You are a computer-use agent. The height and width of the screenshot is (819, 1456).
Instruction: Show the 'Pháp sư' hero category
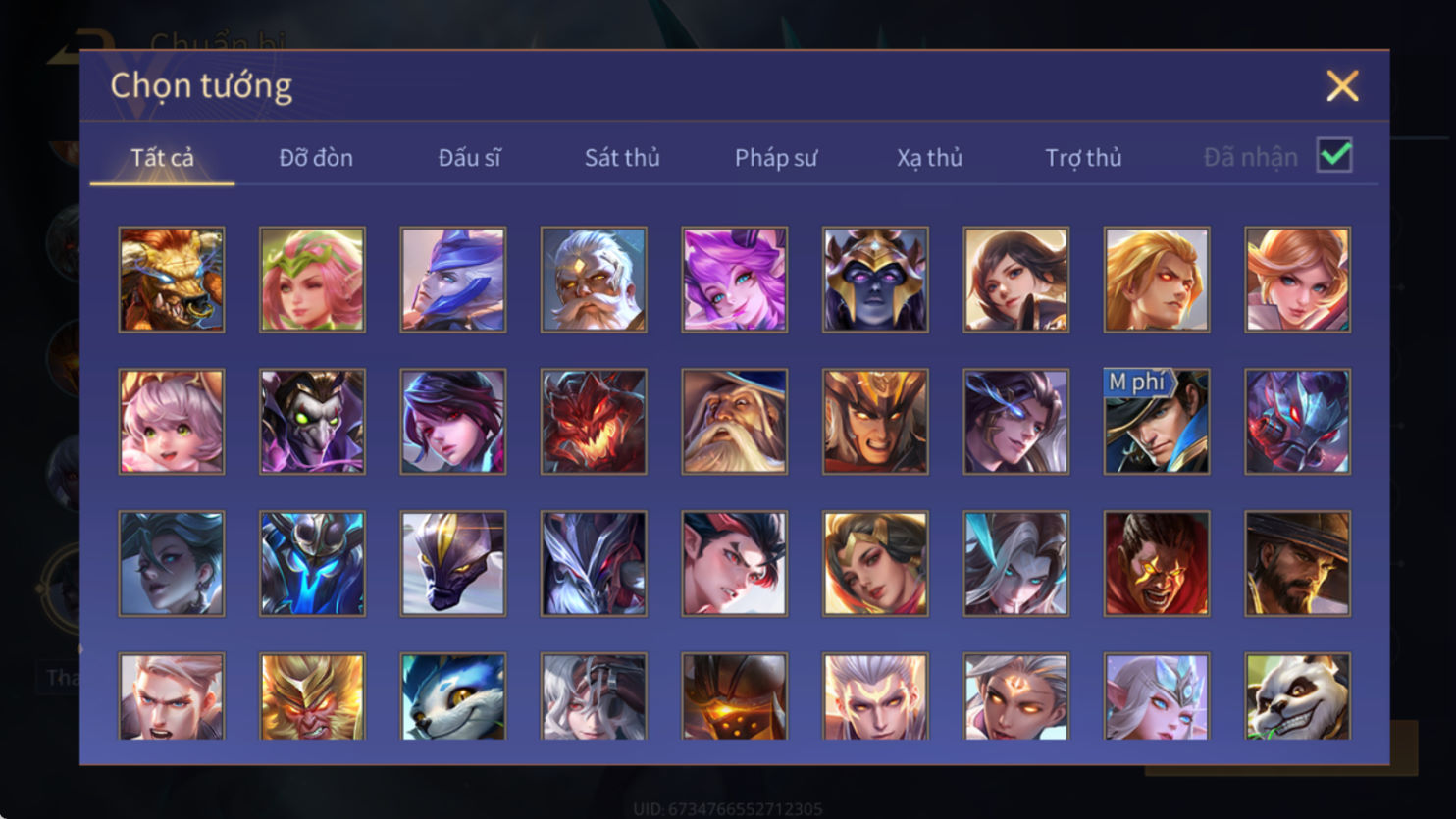click(x=775, y=158)
